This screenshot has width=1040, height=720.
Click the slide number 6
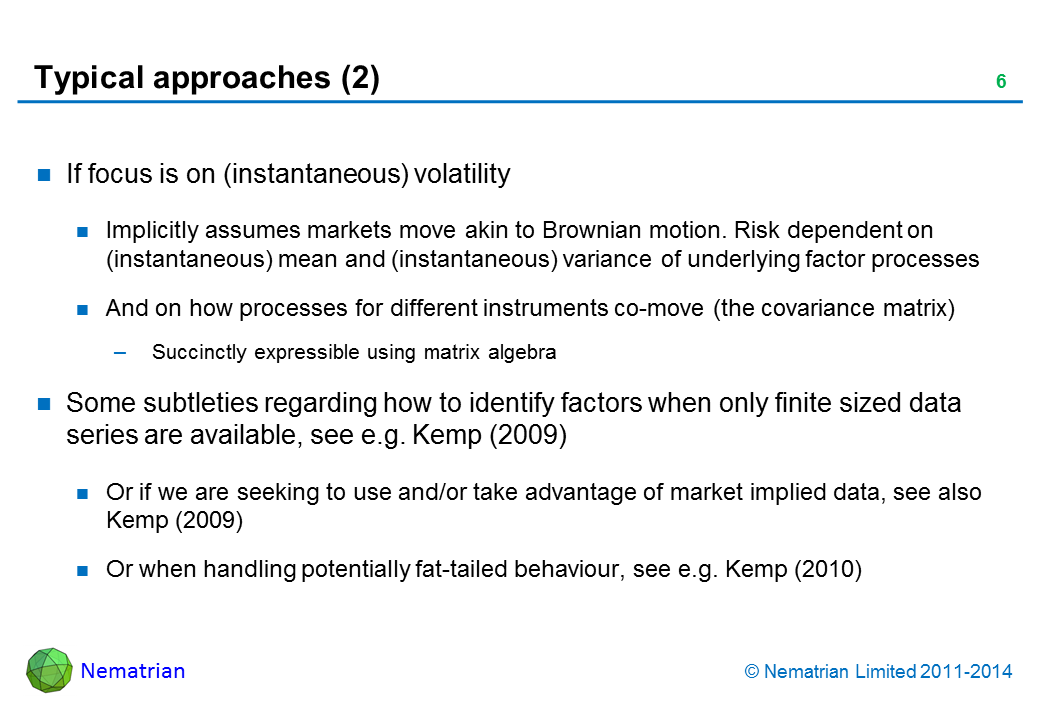[x=1000, y=82]
